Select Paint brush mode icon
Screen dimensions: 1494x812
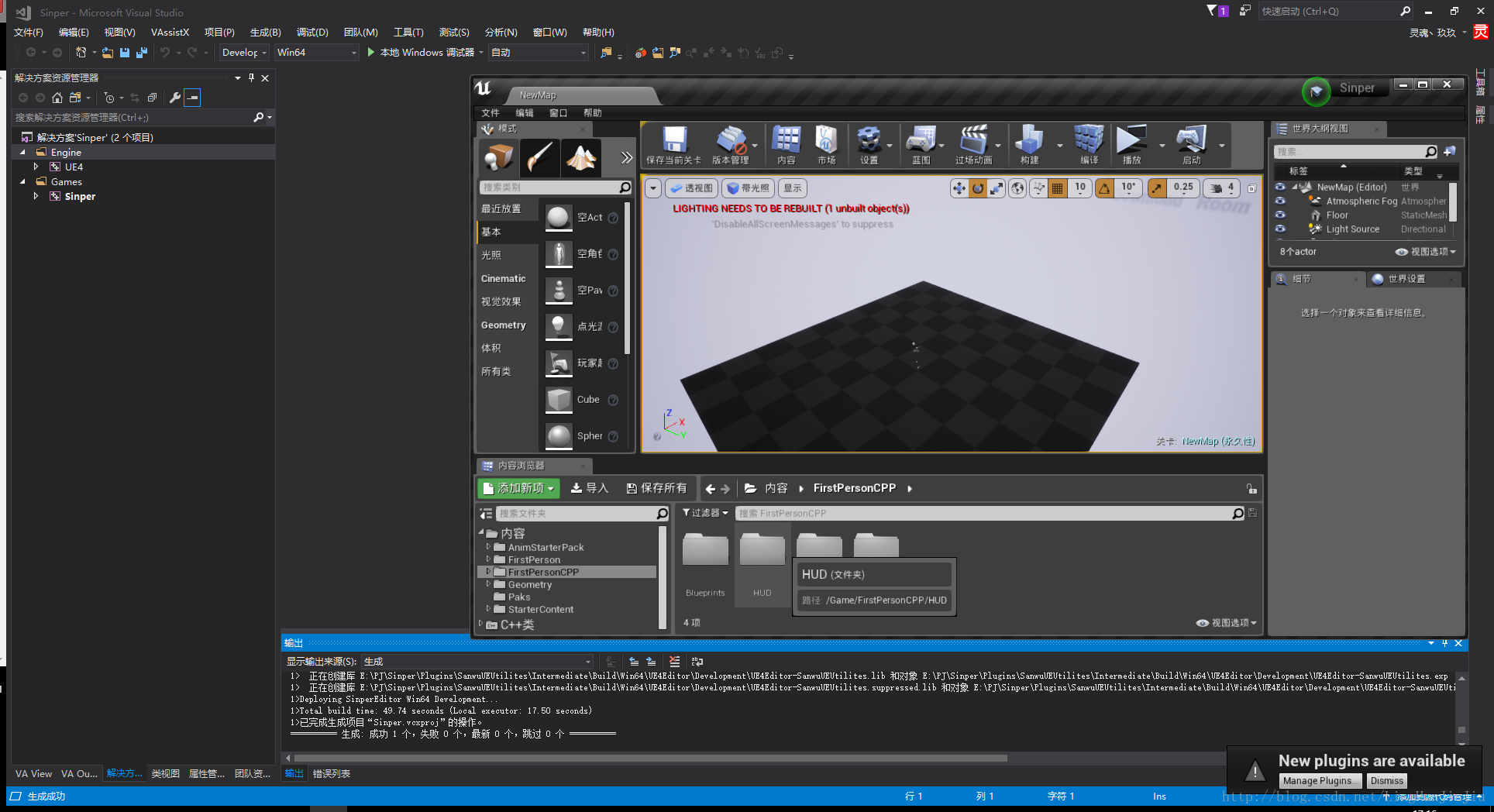coord(539,158)
